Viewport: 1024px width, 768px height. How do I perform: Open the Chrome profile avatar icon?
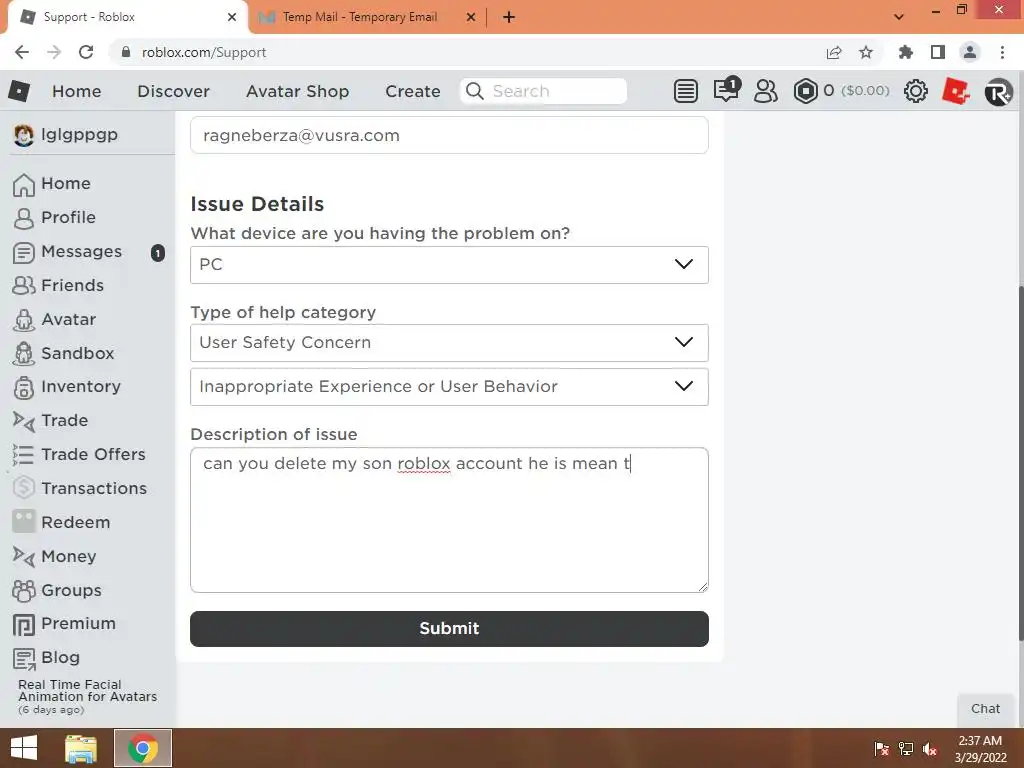[970, 52]
